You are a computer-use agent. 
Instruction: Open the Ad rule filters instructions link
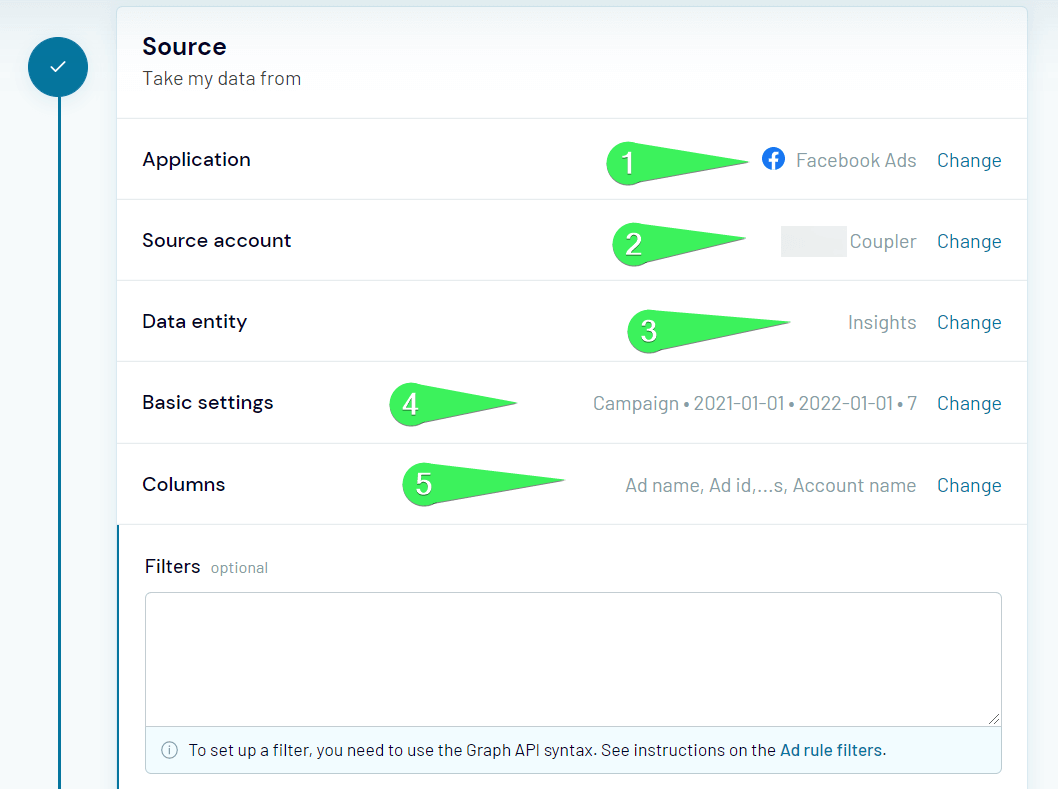point(831,750)
